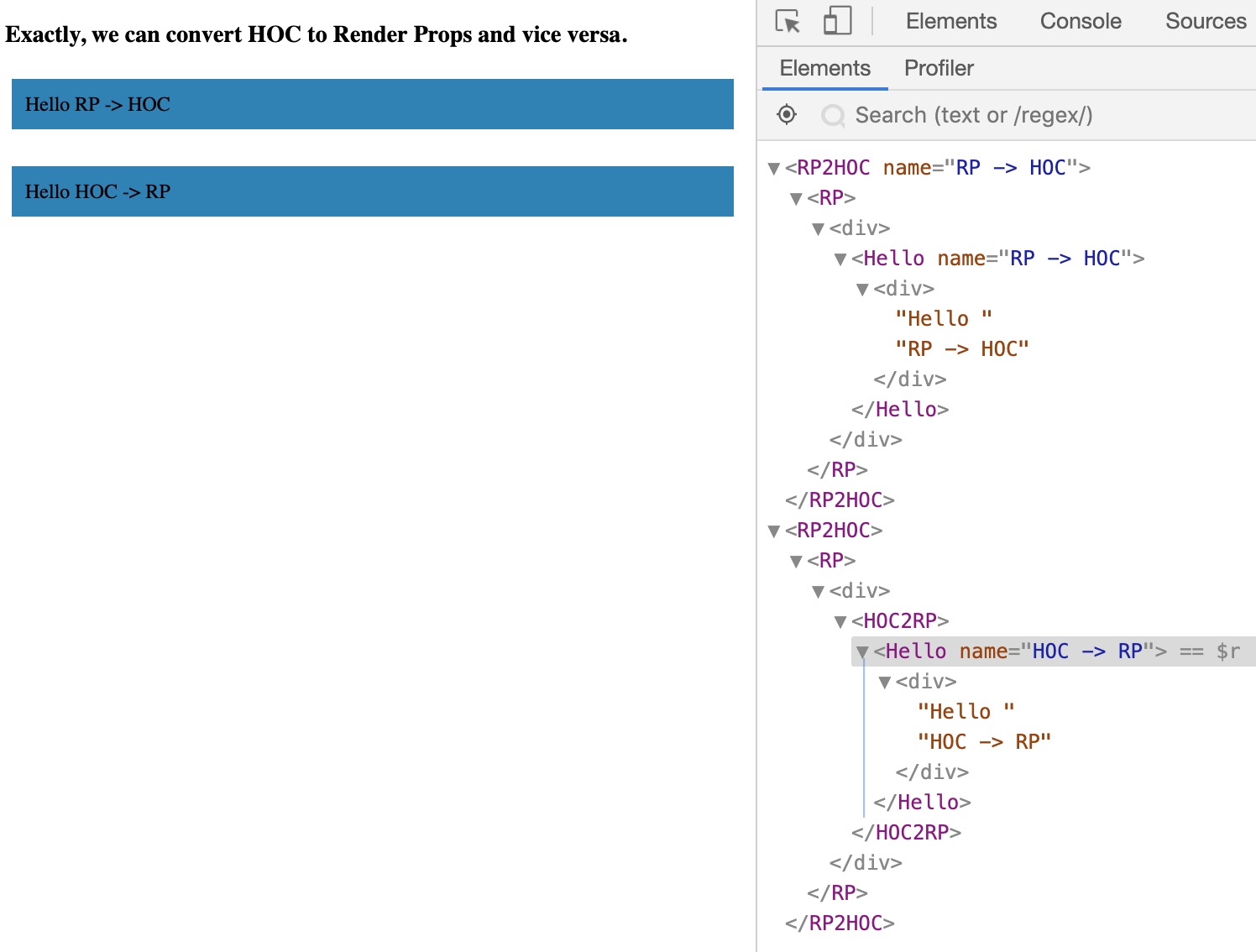
Task: Select the top-level DevTools Elements tab
Action: coord(950,21)
